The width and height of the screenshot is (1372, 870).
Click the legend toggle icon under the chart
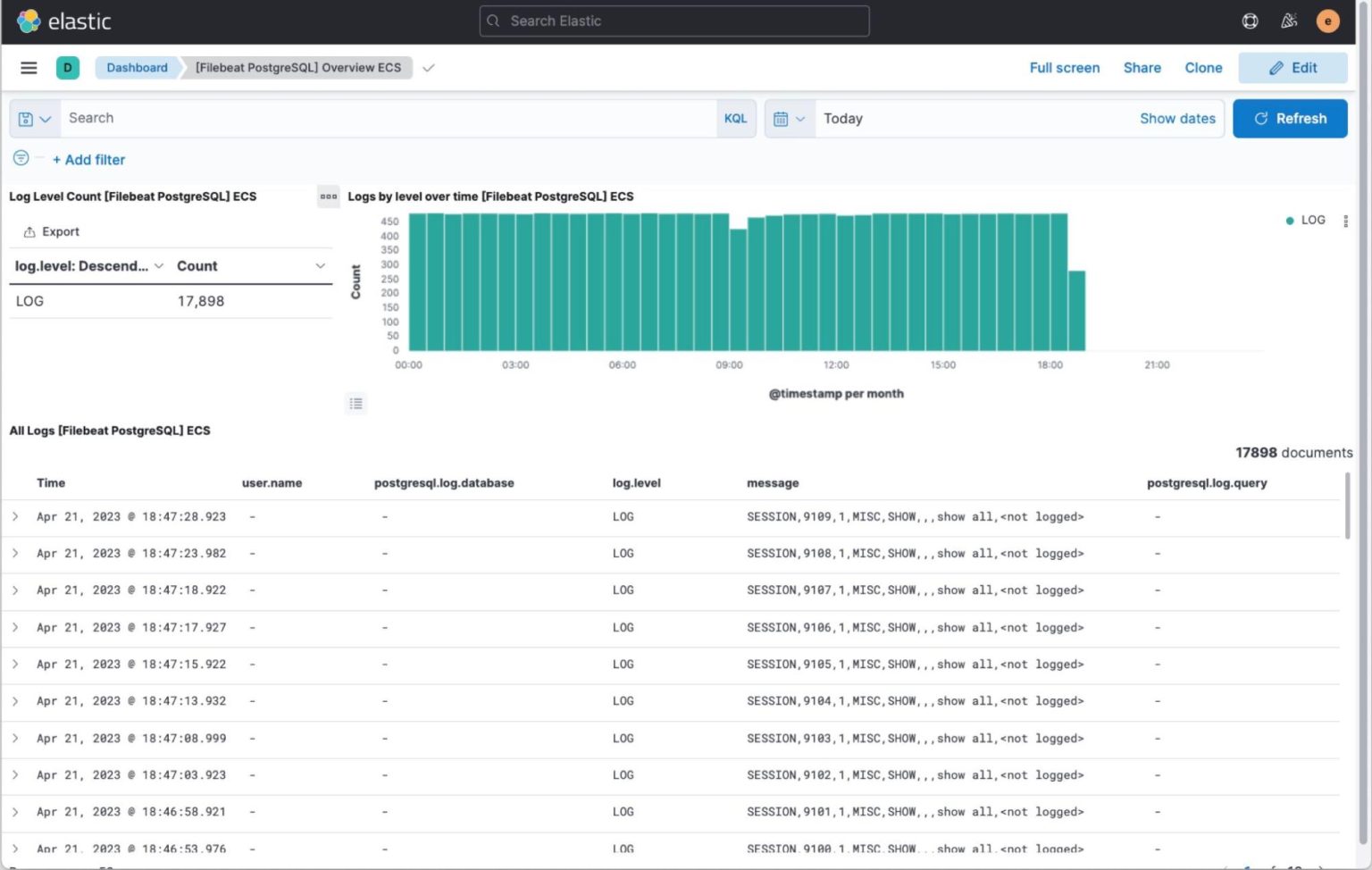pos(356,404)
